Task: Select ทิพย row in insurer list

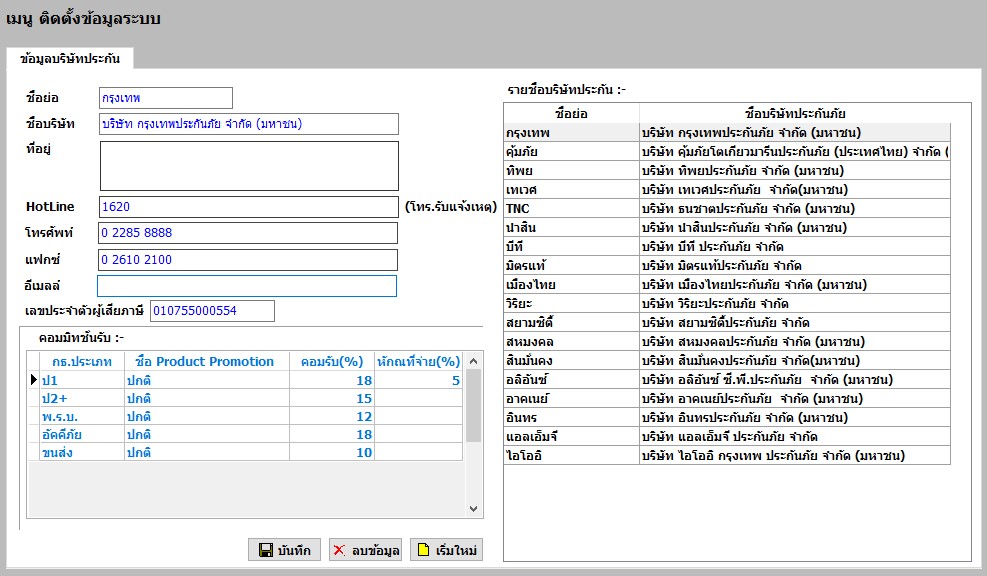Action: (727, 171)
